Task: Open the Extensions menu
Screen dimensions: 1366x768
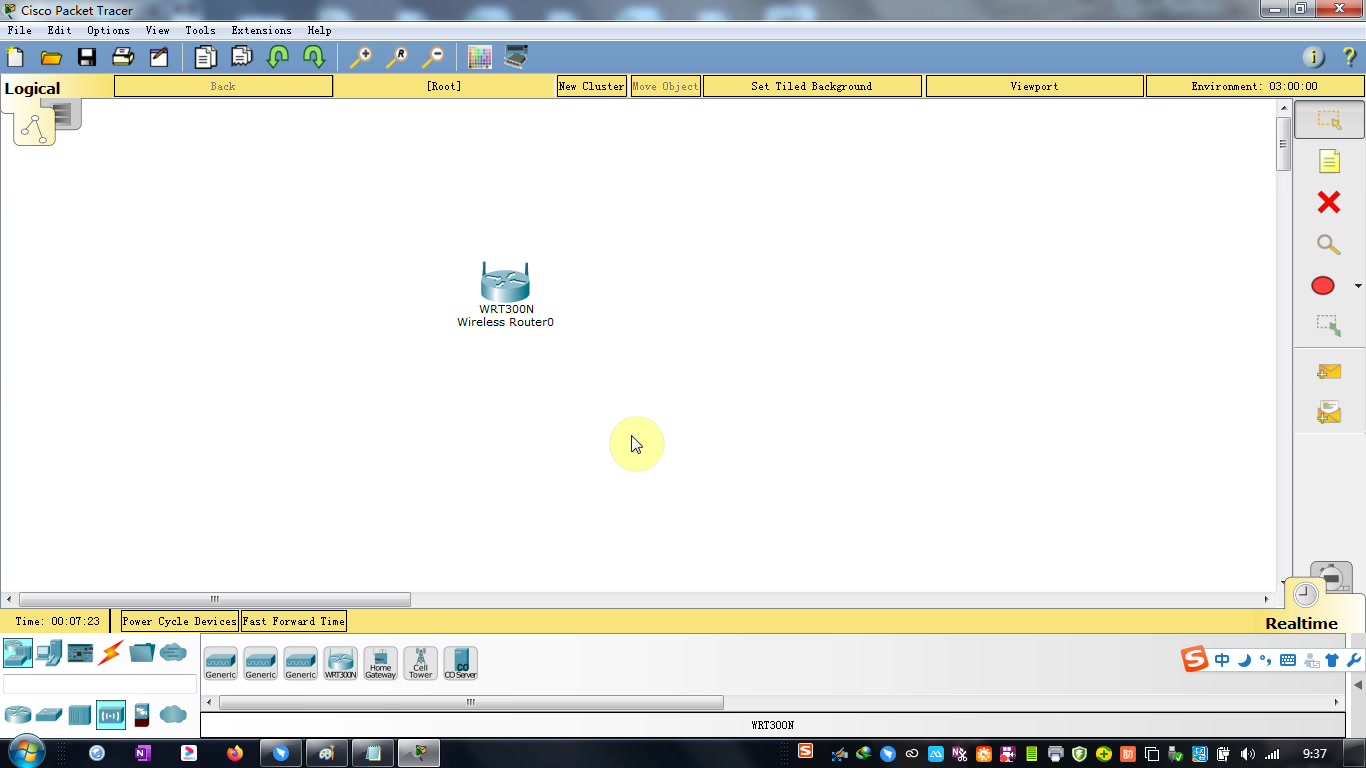Action: tap(261, 30)
